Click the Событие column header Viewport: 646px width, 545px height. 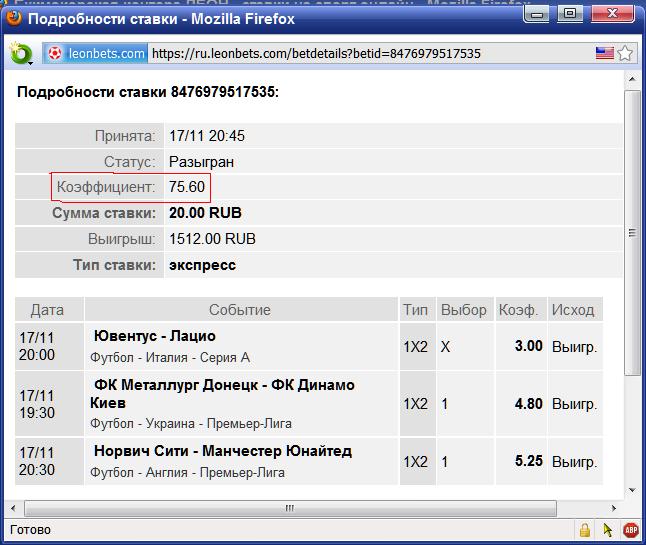pos(240,310)
